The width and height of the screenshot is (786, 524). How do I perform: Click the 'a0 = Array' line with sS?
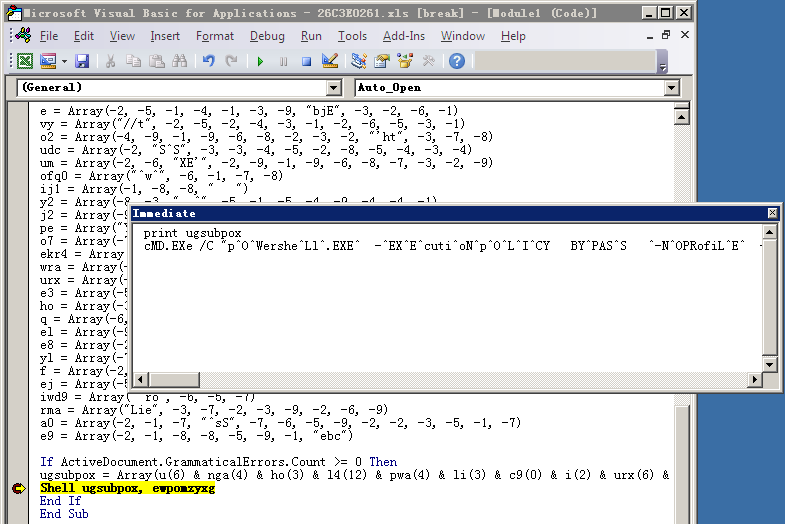click(281, 423)
